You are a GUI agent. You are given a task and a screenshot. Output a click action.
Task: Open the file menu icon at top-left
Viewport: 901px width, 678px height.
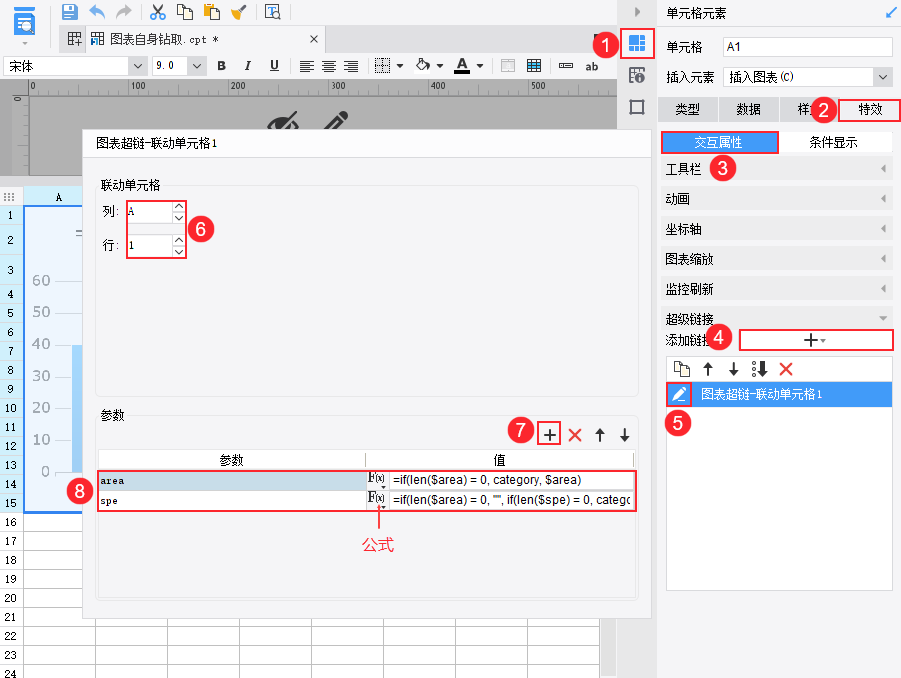pos(24,23)
